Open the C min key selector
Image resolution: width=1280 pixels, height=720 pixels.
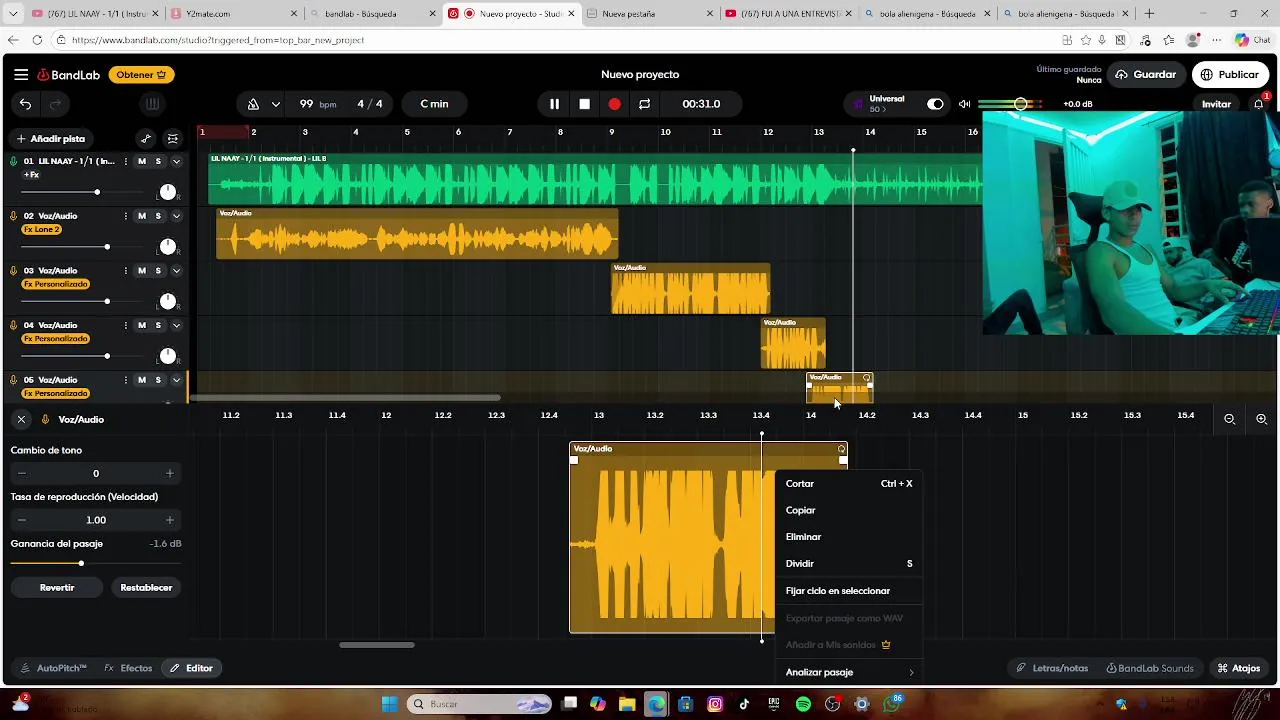point(434,104)
